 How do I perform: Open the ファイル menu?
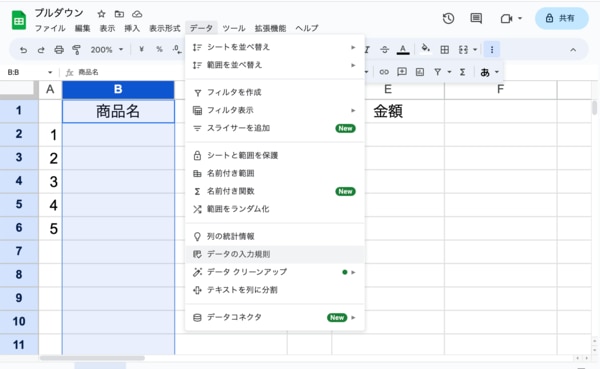(x=50, y=28)
